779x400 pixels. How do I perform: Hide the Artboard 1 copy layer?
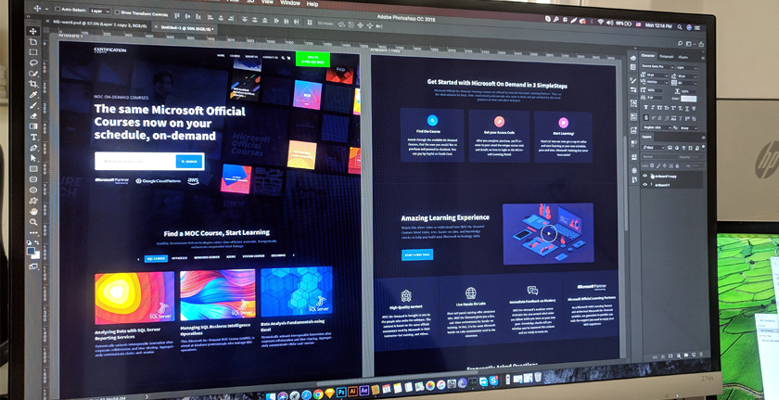point(645,176)
